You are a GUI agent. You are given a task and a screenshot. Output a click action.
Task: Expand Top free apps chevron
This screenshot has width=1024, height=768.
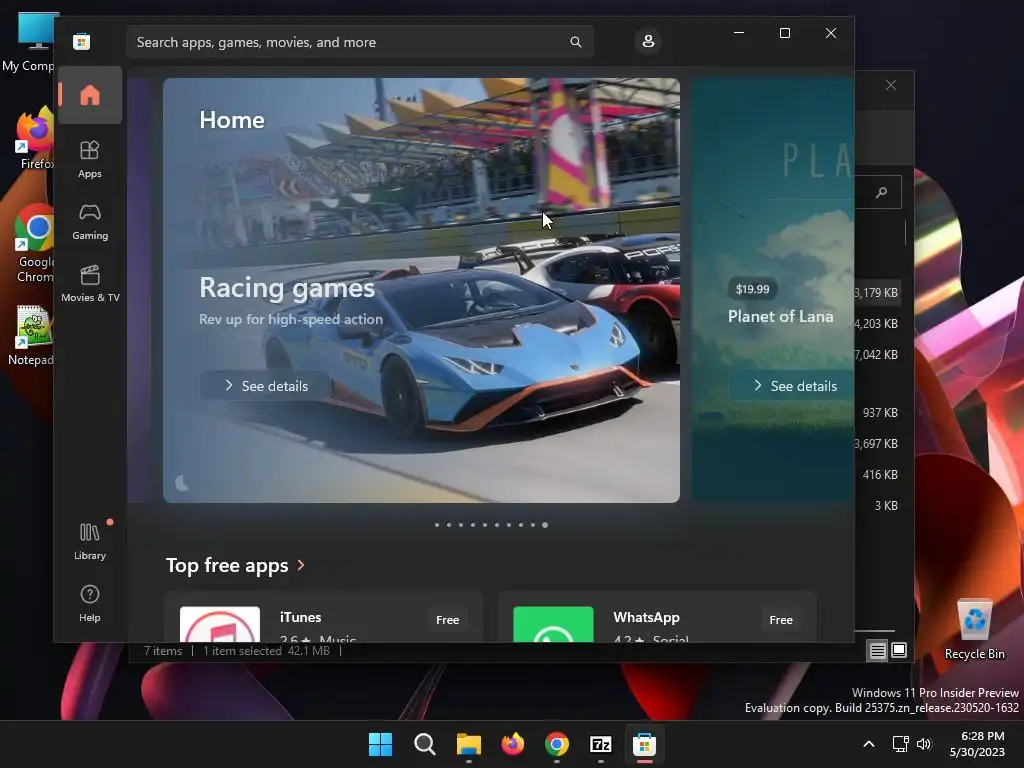[301, 565]
